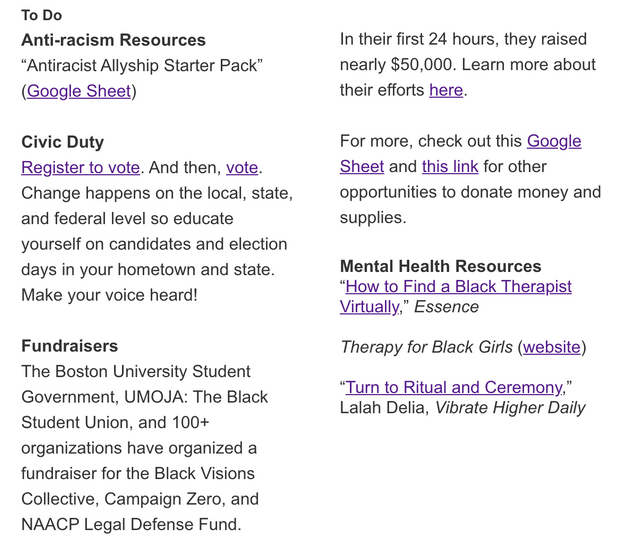Open the "Turn to Ritual and Ceremony" article link
The height and width of the screenshot is (546, 636).
coord(455,387)
